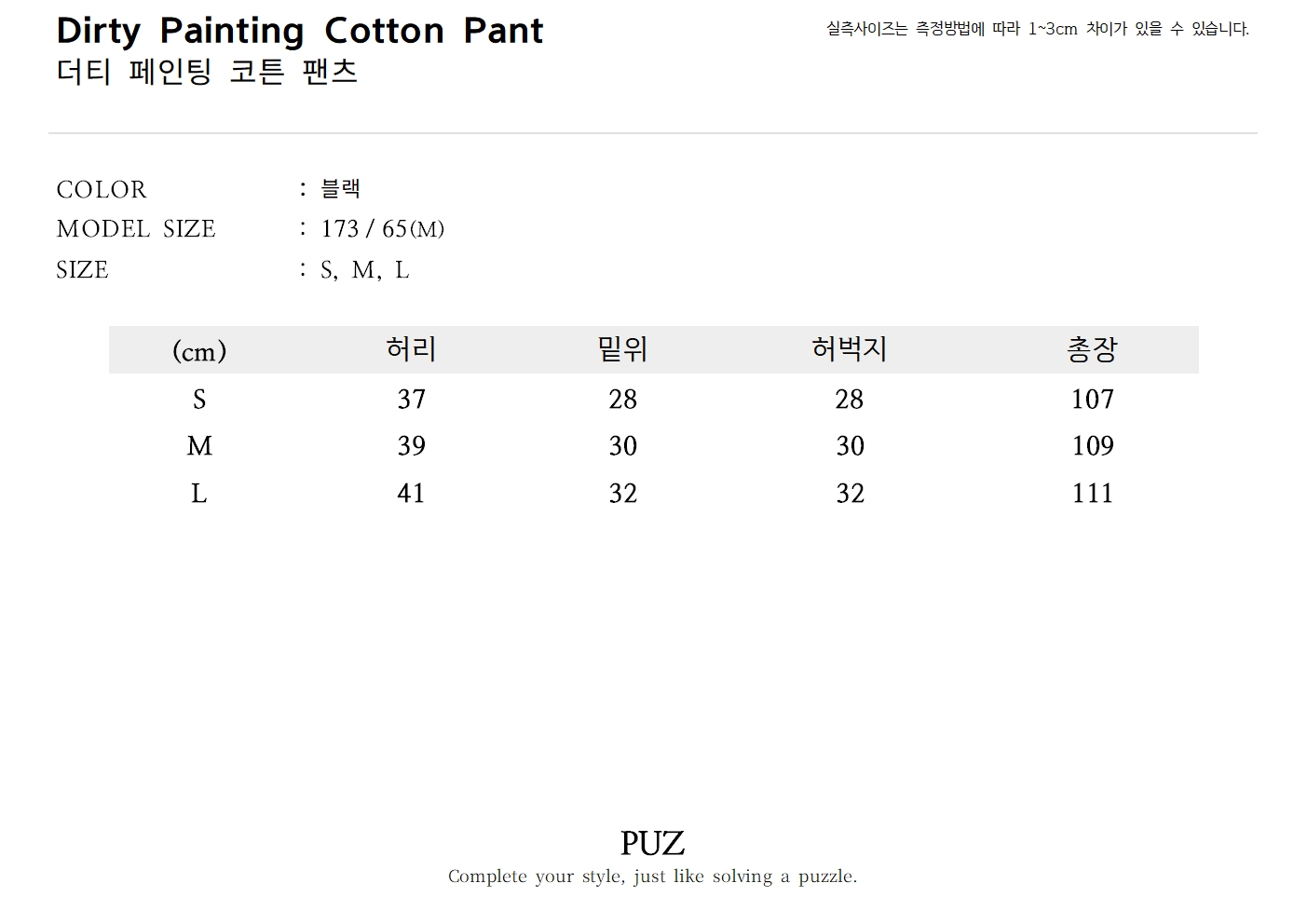Screen dimensions: 1307x924
Task: Click the 173 / 65(M) model size value
Action: click(x=382, y=229)
